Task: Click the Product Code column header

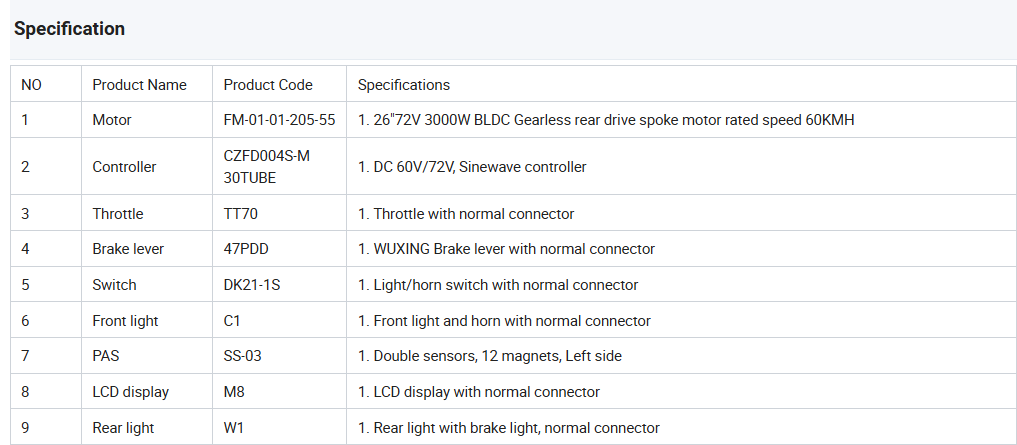Action: 268,85
